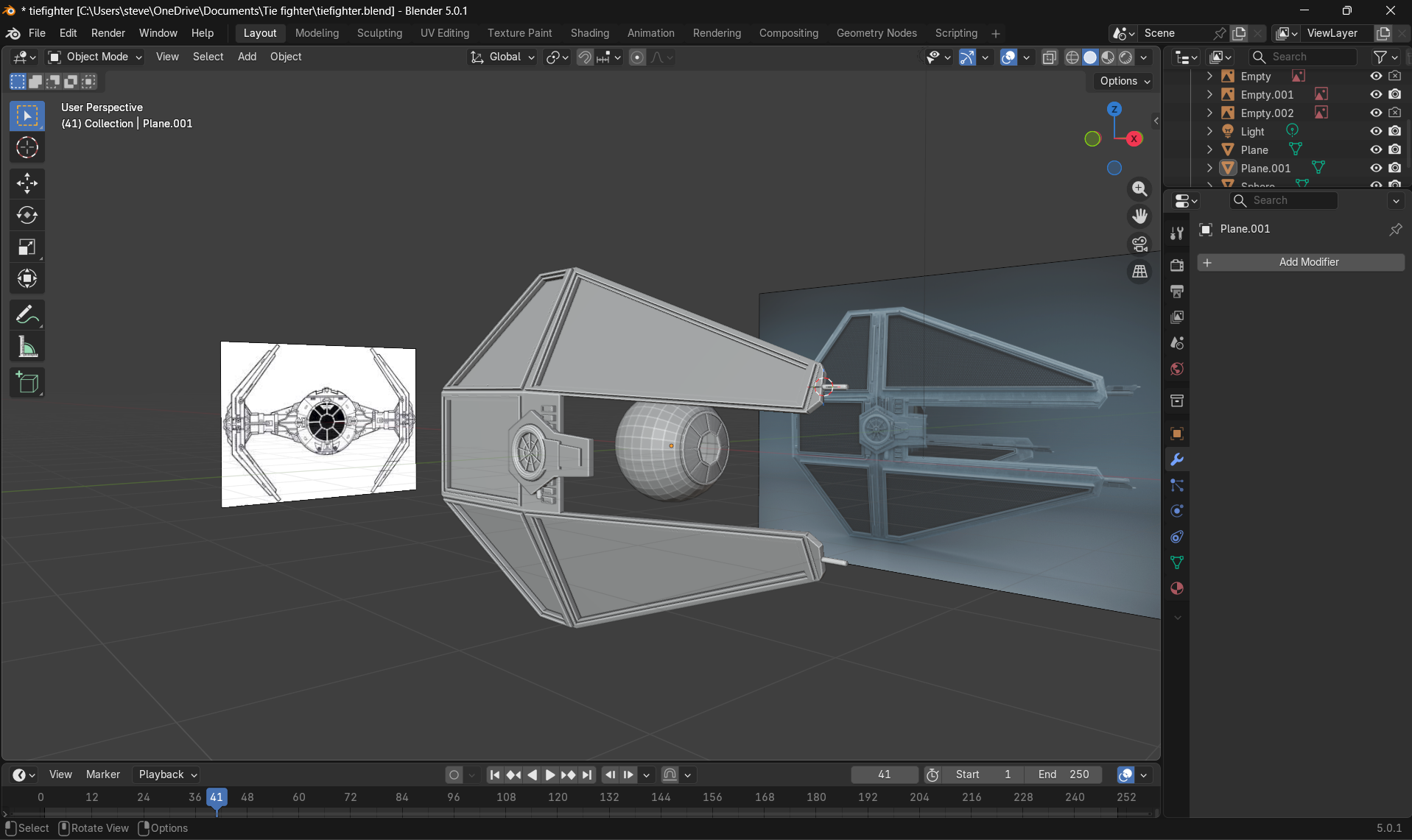
Task: Switch to the Sculpting workspace tab
Action: click(379, 33)
